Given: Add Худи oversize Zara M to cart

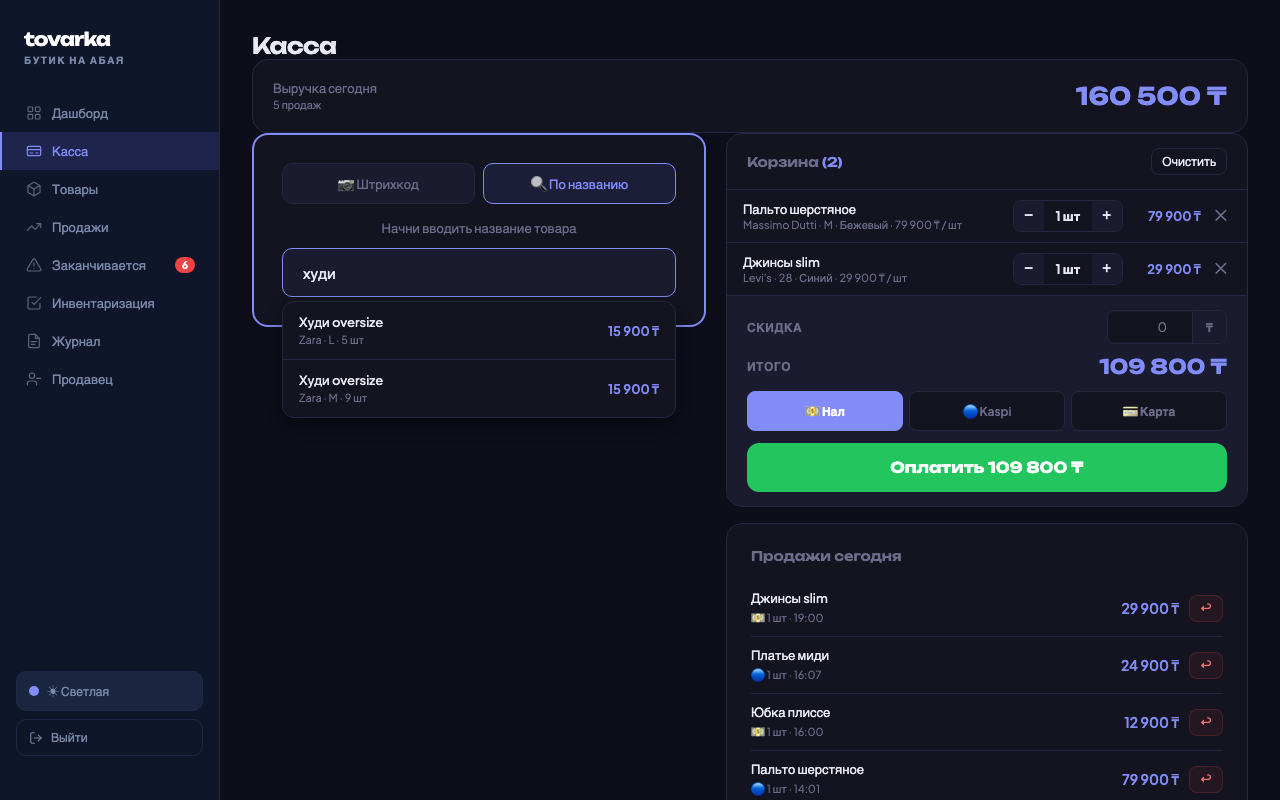Looking at the screenshot, I should coord(479,389).
